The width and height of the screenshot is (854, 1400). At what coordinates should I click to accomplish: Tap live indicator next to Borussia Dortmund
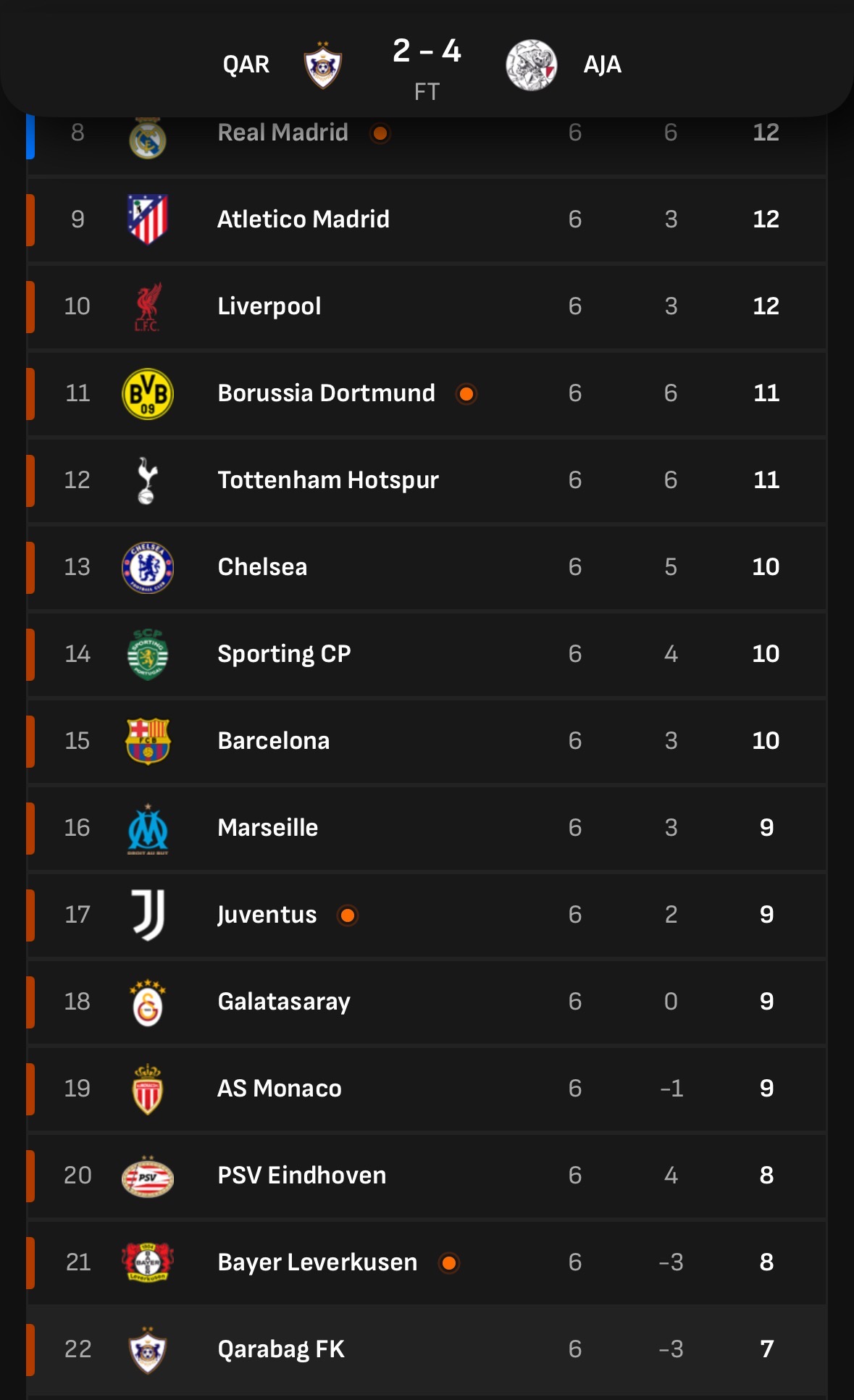pos(466,394)
